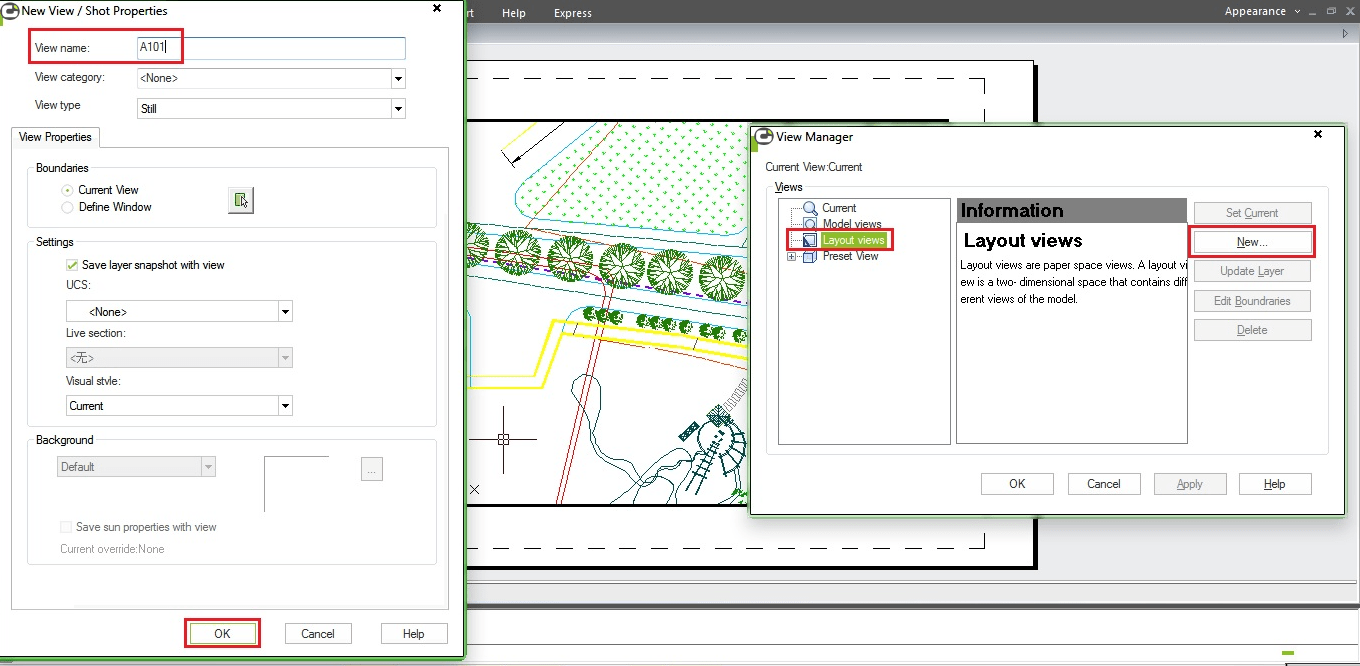Select the Current view tree icon
This screenshot has width=1360, height=666.
click(810, 208)
